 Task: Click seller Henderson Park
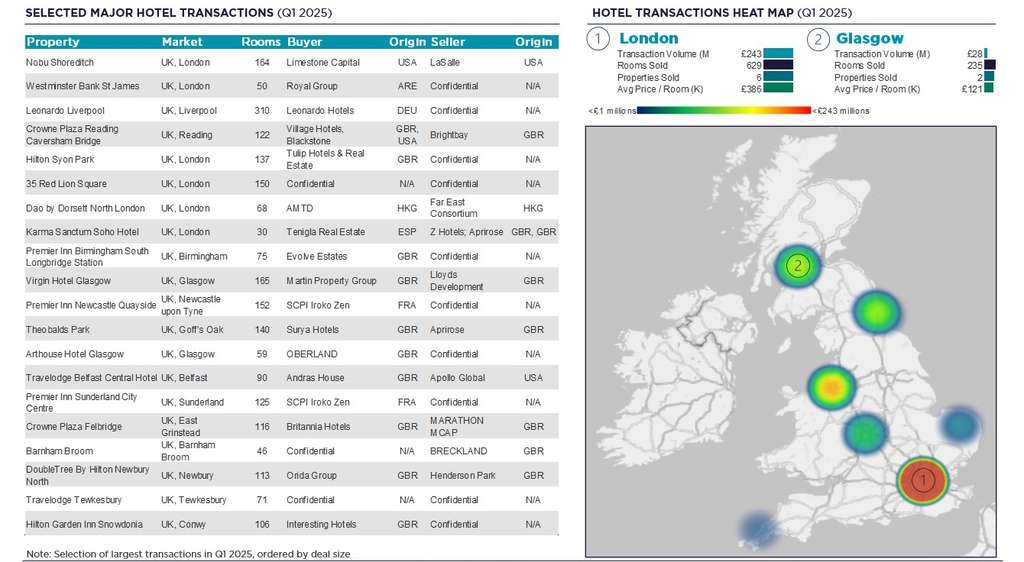click(463, 475)
